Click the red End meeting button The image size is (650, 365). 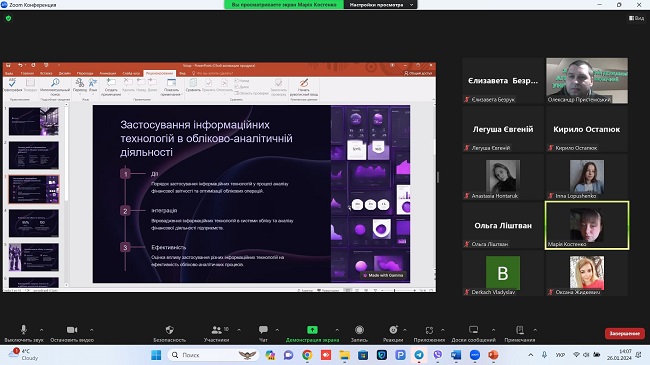624,333
